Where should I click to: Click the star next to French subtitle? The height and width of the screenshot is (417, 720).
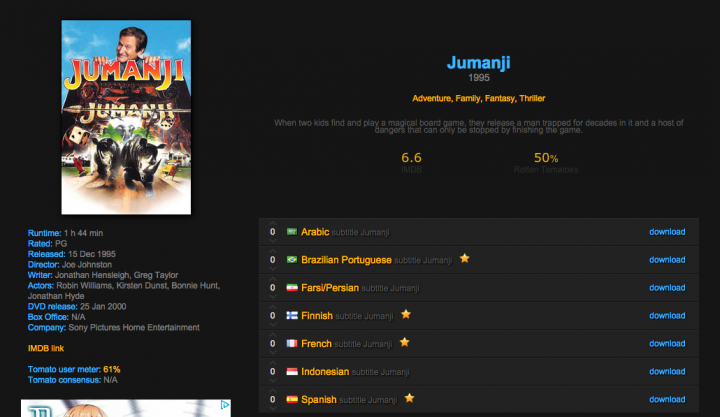405,342
